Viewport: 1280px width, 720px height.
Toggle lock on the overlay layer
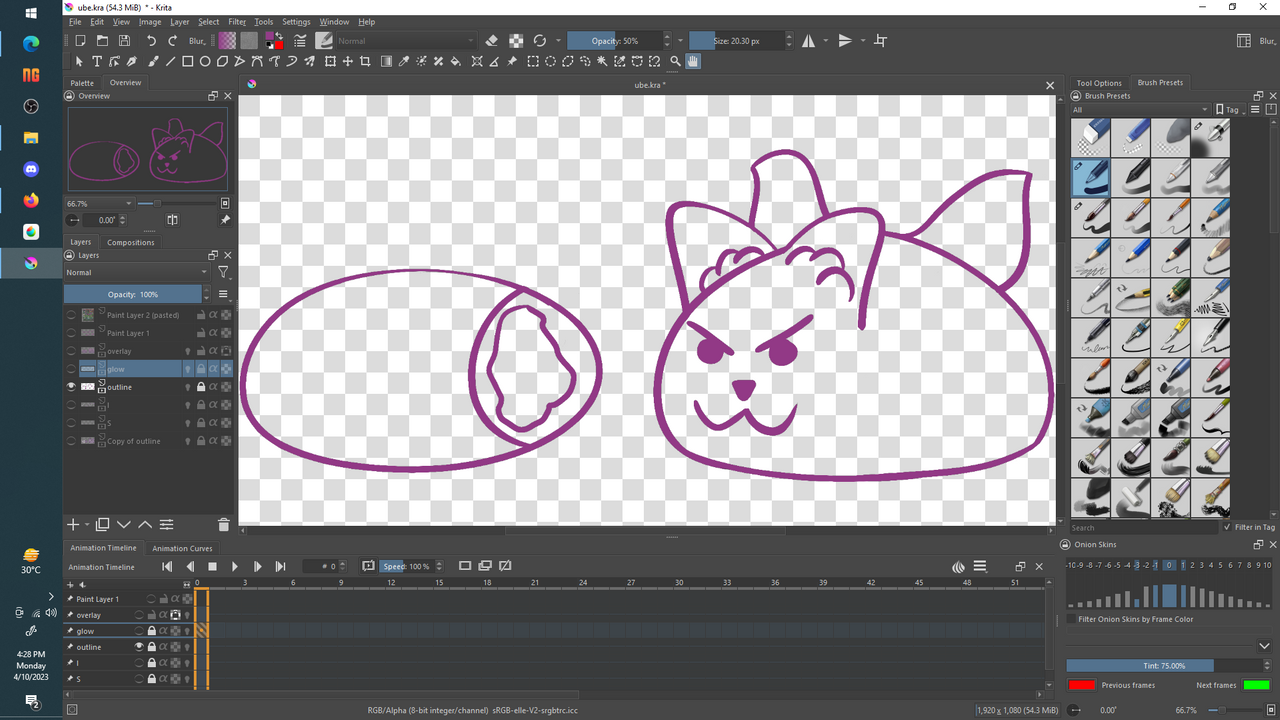click(201, 351)
